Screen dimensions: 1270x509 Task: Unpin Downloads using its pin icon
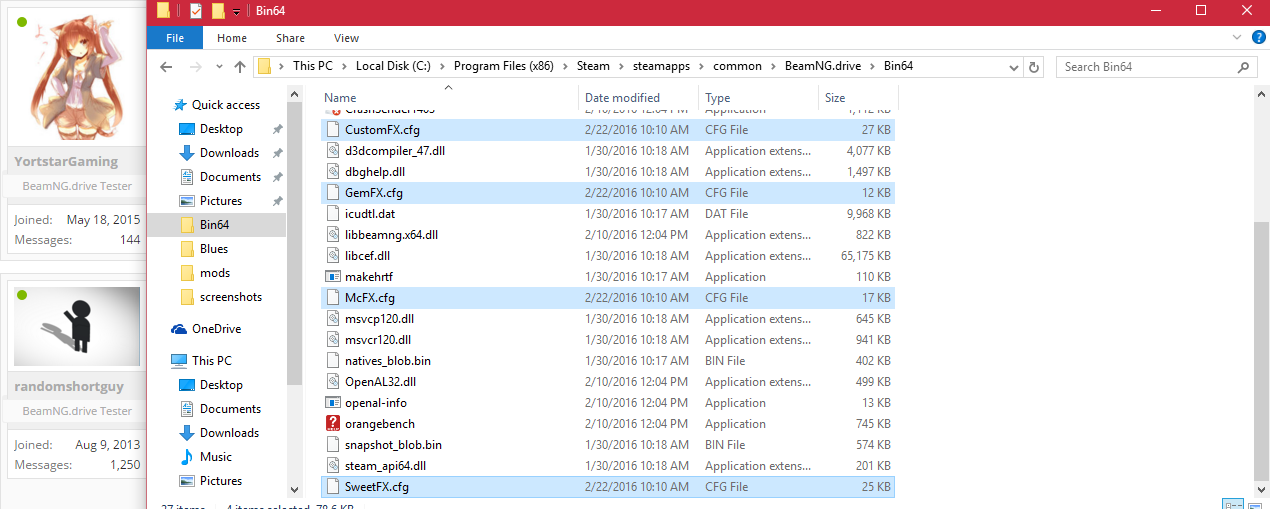(x=277, y=153)
